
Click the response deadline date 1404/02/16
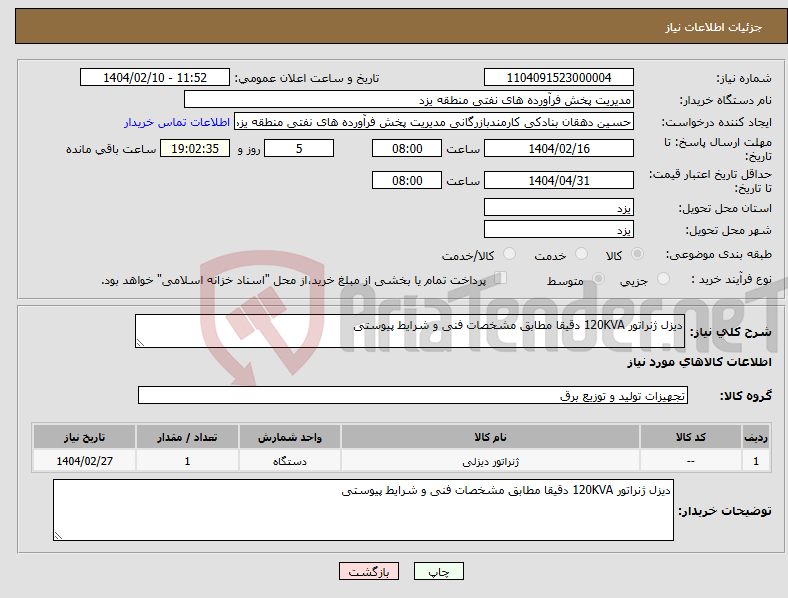click(x=558, y=148)
